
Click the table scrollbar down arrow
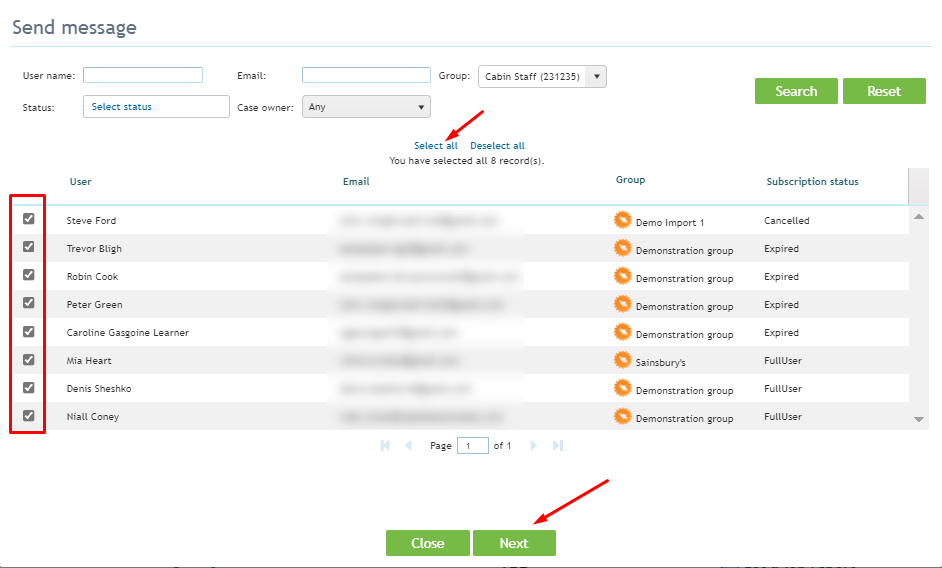[919, 420]
